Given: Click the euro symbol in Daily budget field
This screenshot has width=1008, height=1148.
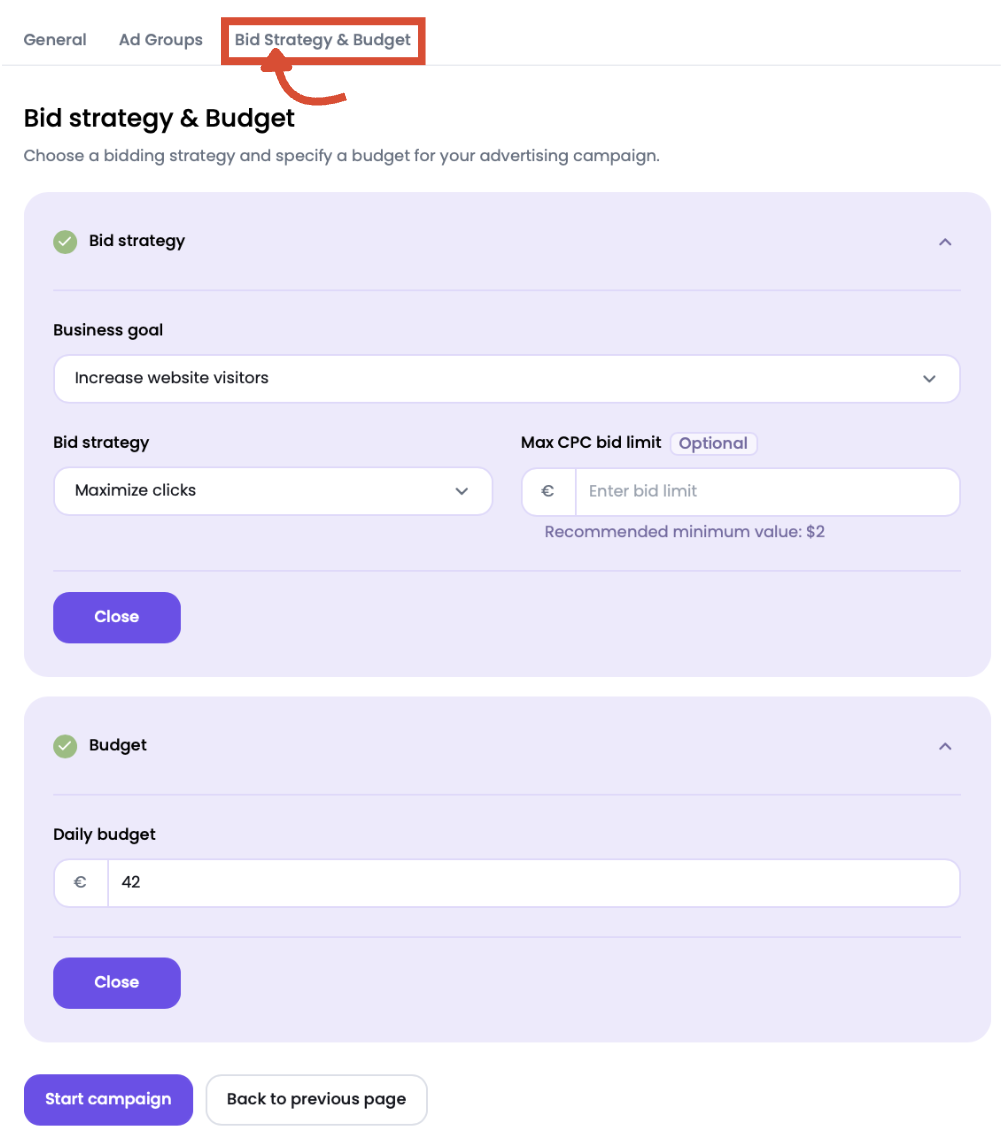Looking at the screenshot, I should 81,883.
